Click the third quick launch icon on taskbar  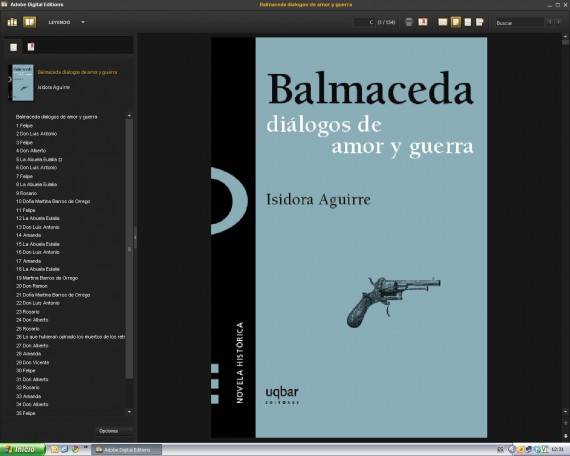click(75, 449)
